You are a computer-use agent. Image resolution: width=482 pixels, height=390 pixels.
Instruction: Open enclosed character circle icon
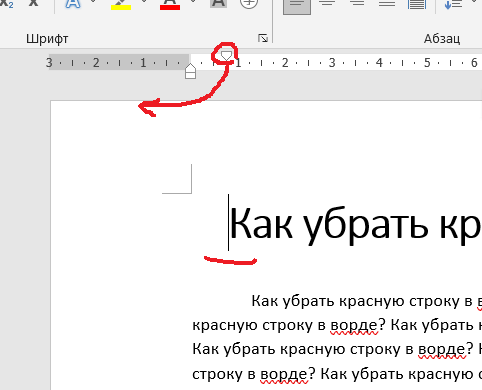[x=249, y=3]
